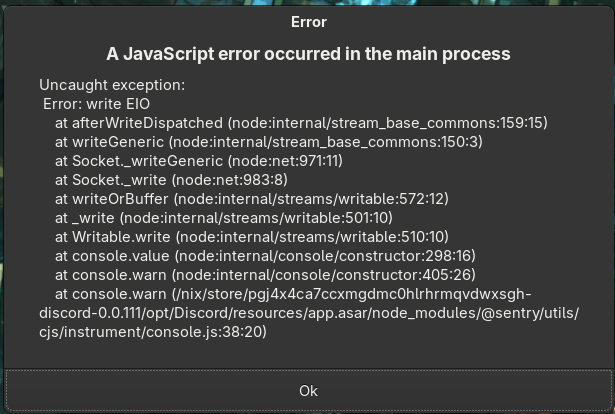Click the "A JavaScript error occurred" heading

(308, 53)
